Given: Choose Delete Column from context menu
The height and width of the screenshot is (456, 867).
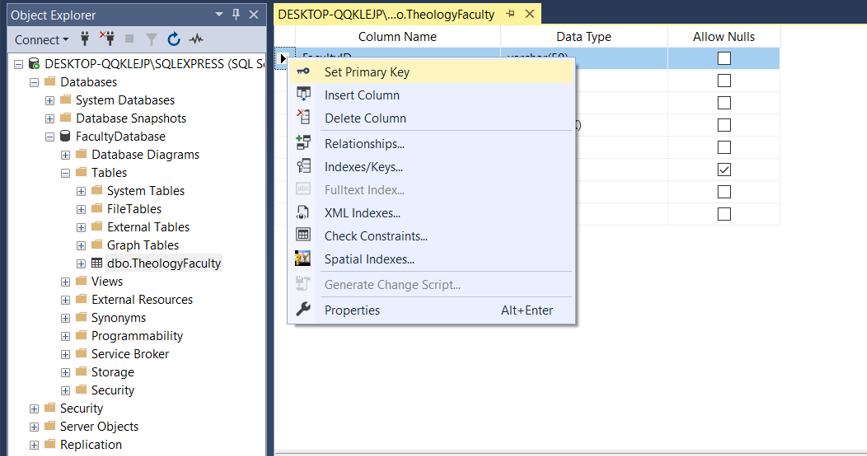Looking at the screenshot, I should pyautogui.click(x=431, y=118).
